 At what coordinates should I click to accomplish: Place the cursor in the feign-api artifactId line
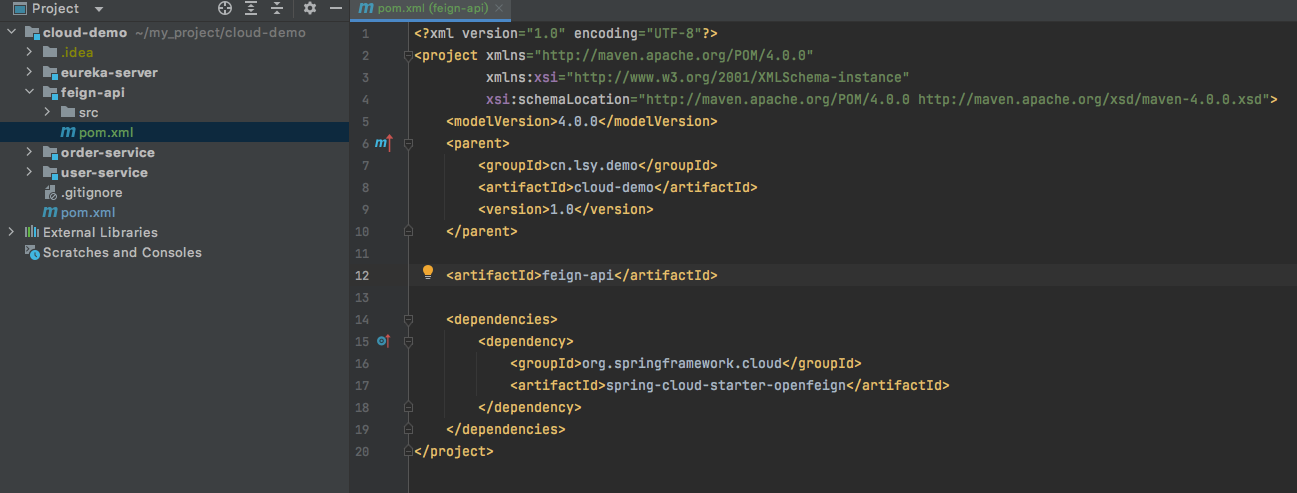(x=582, y=274)
